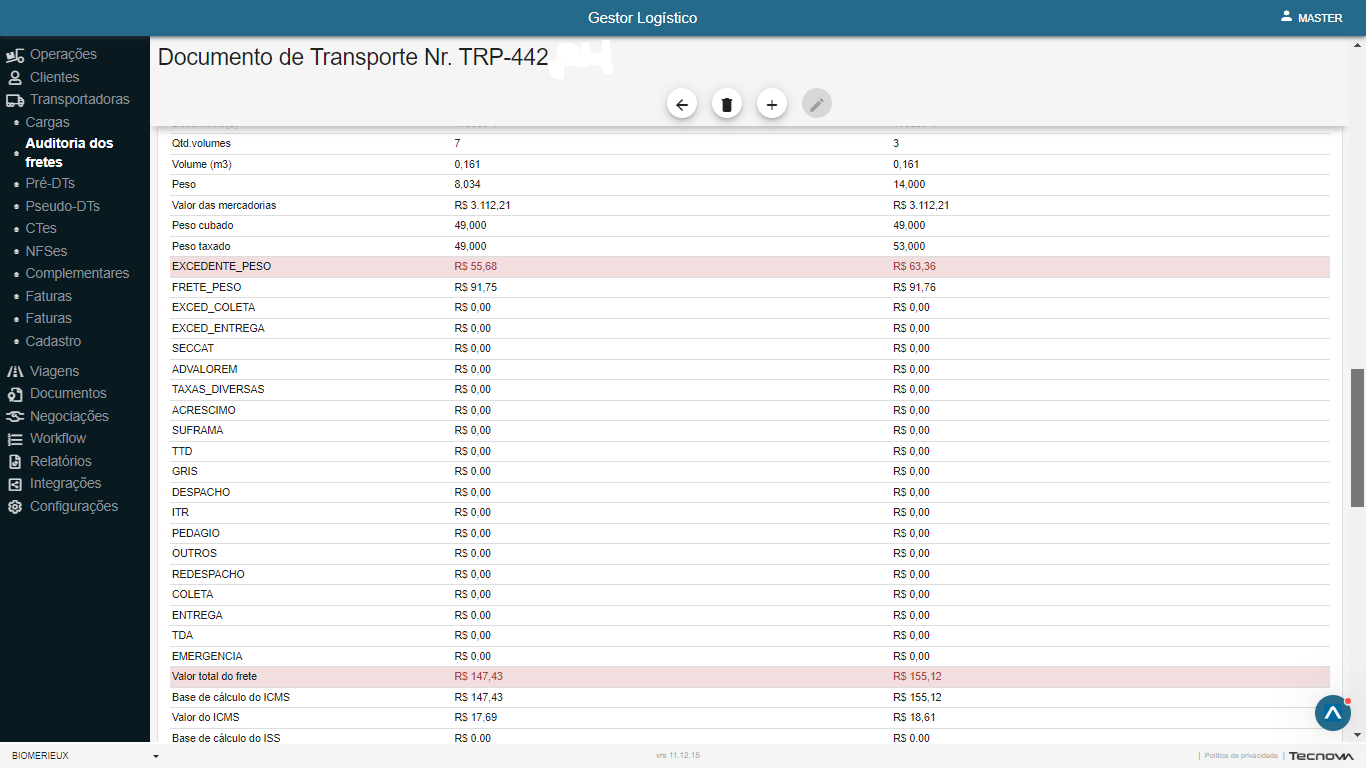Screen dimensions: 1366x768
Task: Click the Documentos sidebar icon
Action: click(14, 394)
